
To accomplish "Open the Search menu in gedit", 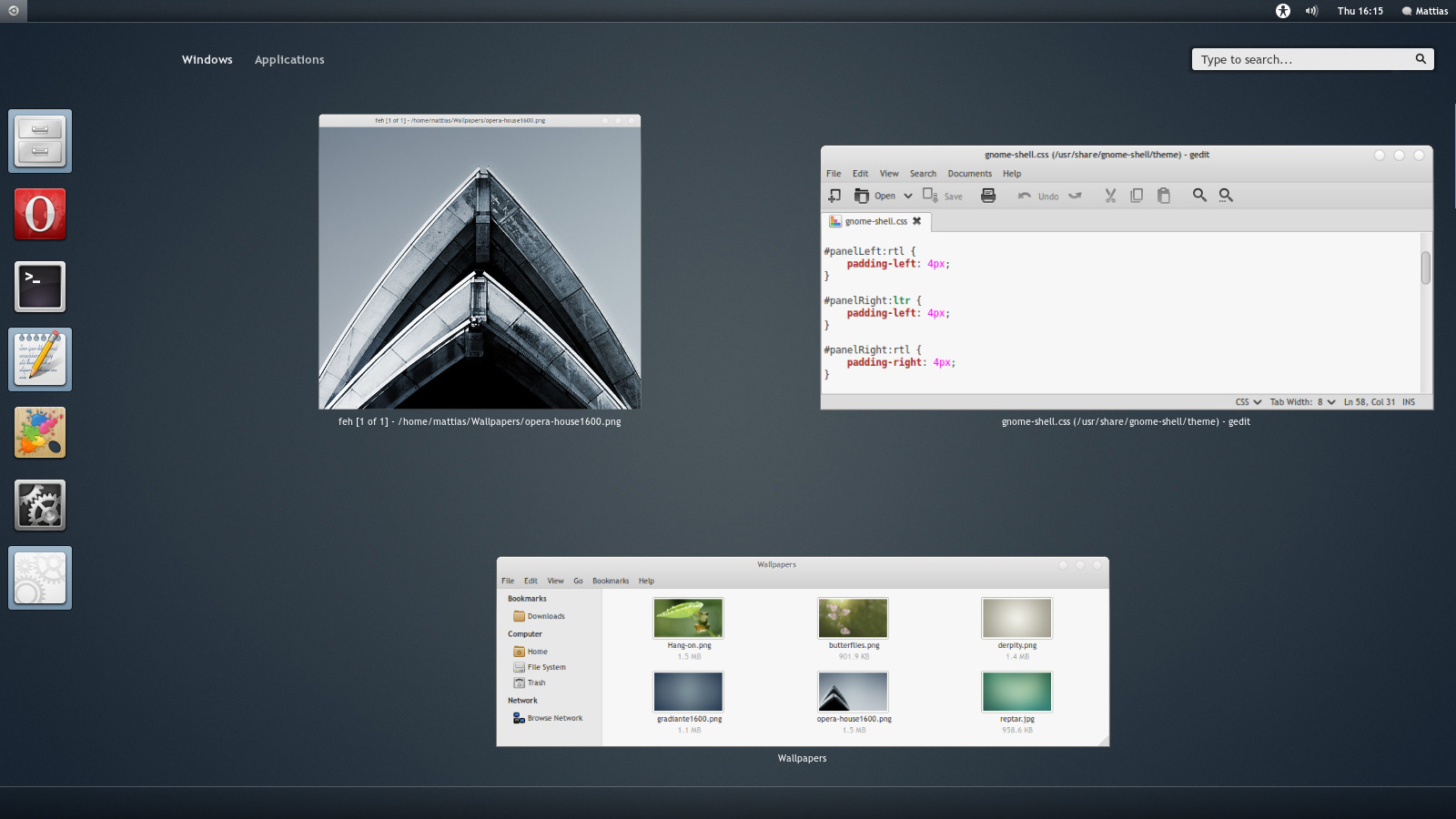I will pyautogui.click(x=923, y=173).
